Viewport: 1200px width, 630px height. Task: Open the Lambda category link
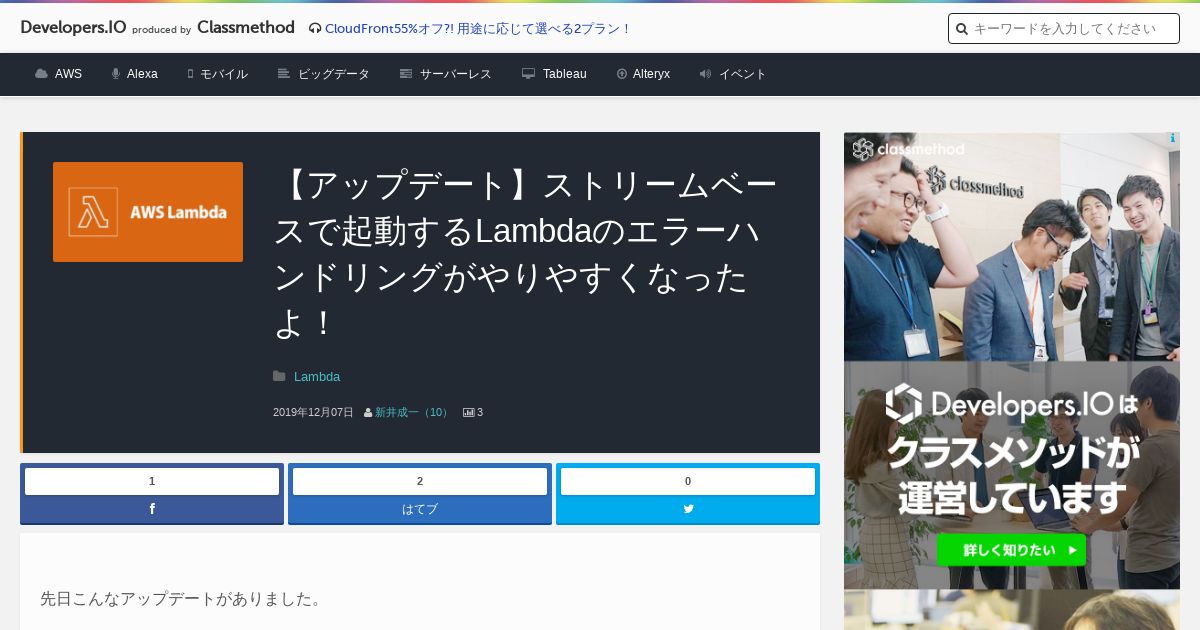pos(317,377)
